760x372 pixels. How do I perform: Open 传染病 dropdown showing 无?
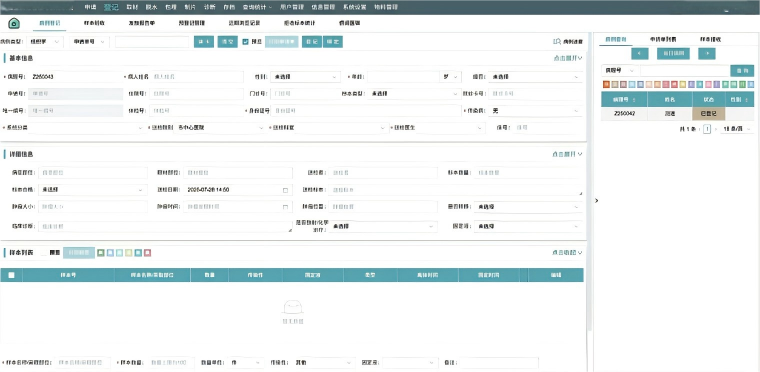coord(535,111)
